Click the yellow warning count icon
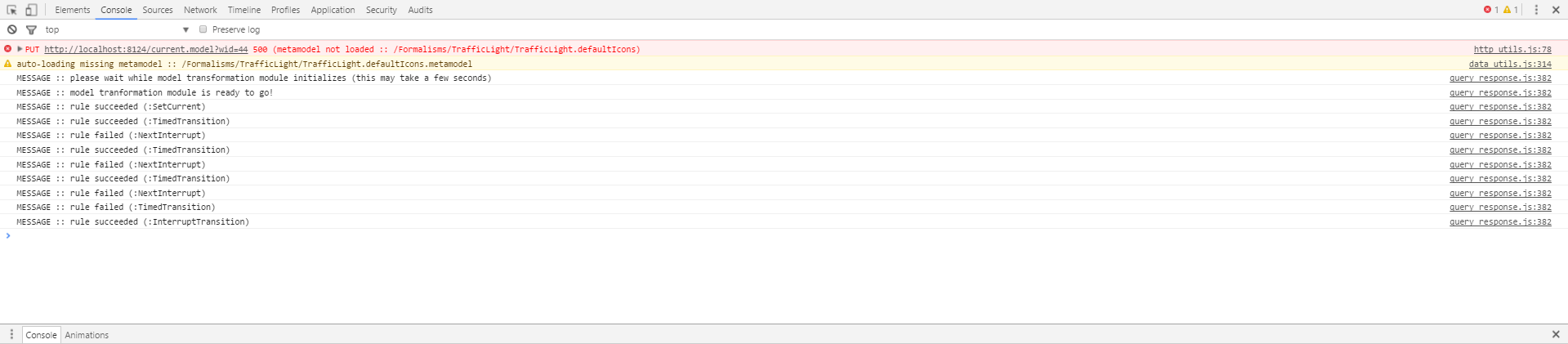The width and height of the screenshot is (1568, 344). [x=1507, y=10]
